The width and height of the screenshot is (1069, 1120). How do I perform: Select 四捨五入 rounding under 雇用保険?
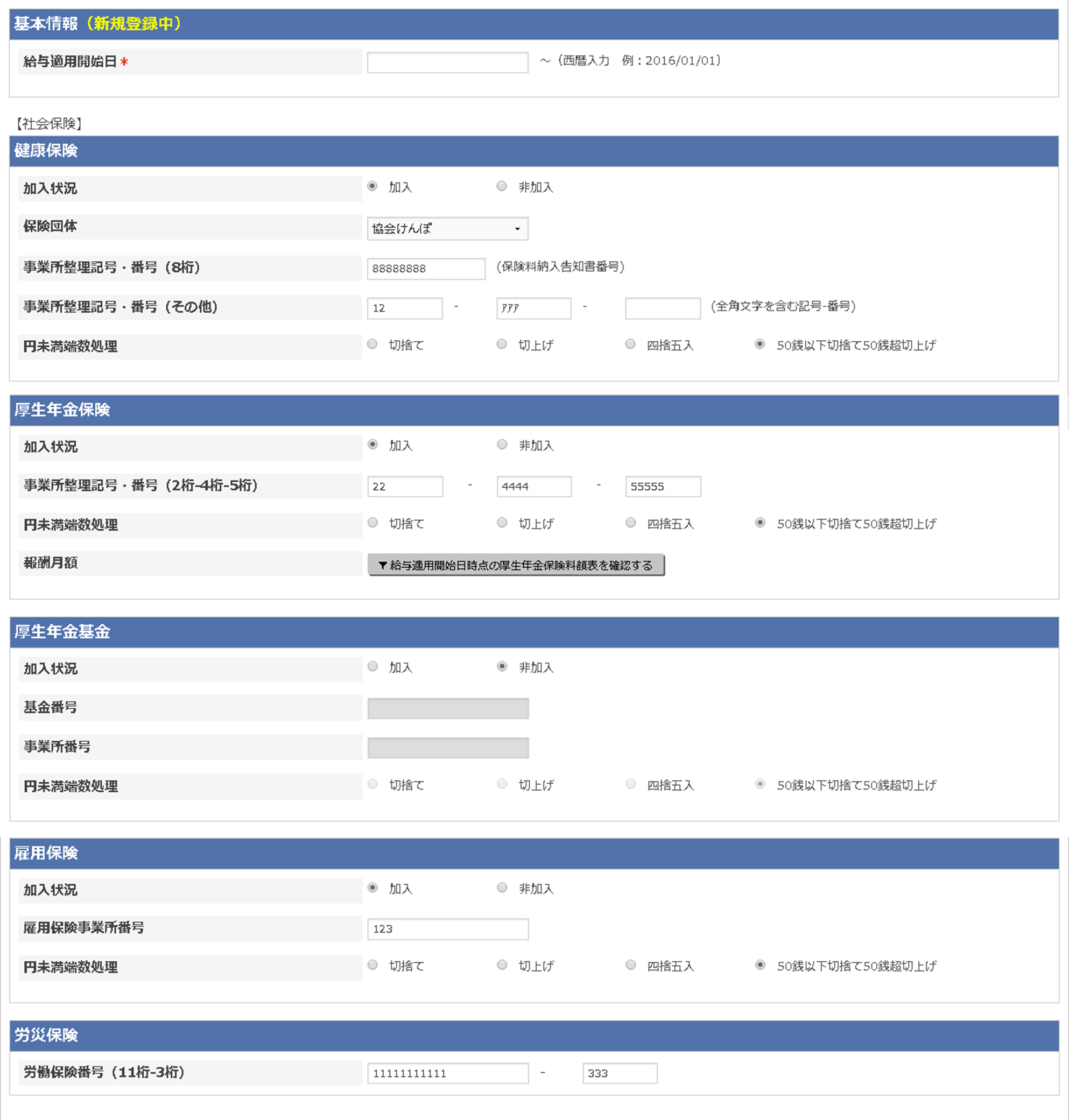631,965
